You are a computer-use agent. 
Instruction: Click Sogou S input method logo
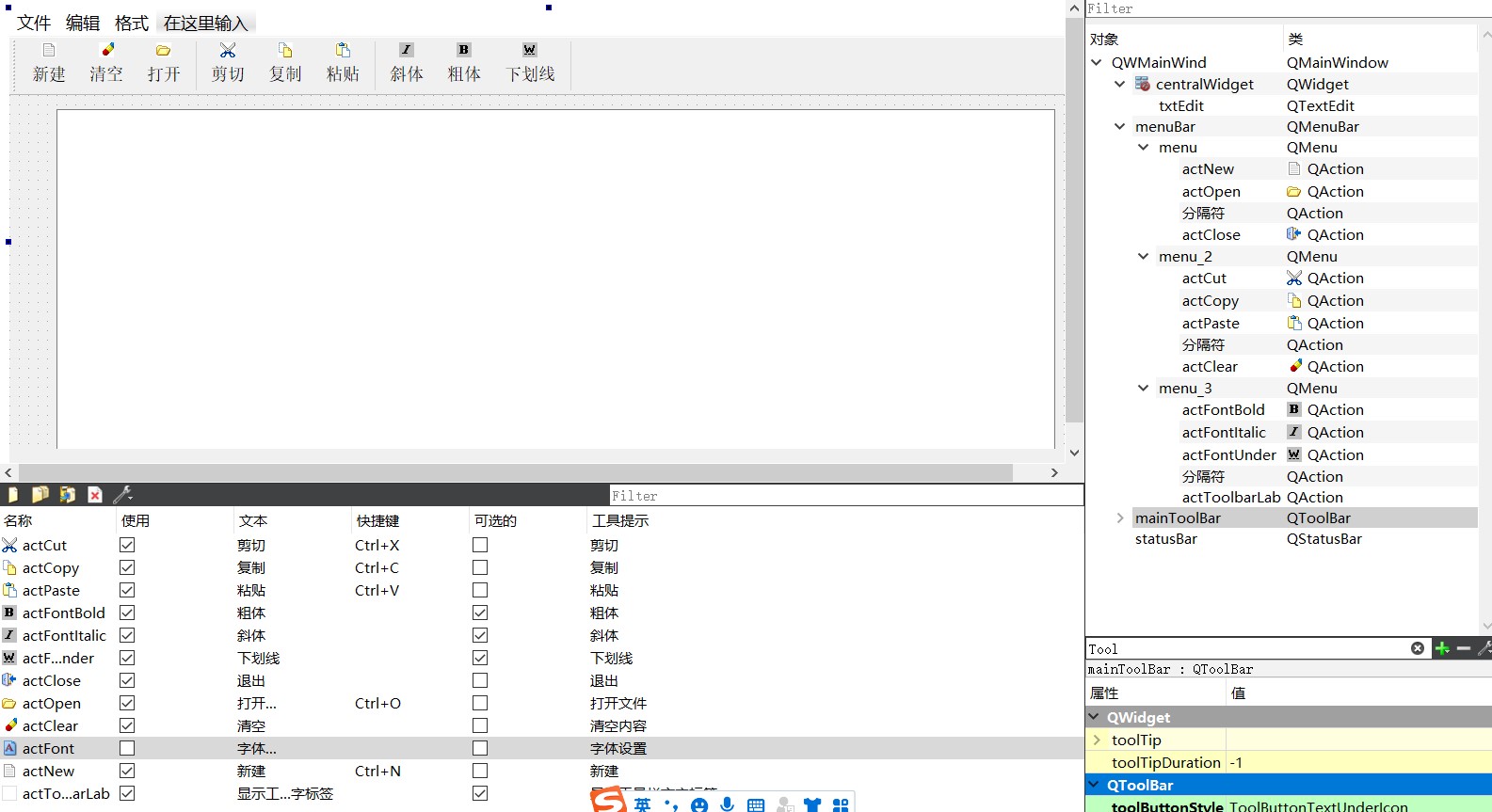click(x=609, y=801)
